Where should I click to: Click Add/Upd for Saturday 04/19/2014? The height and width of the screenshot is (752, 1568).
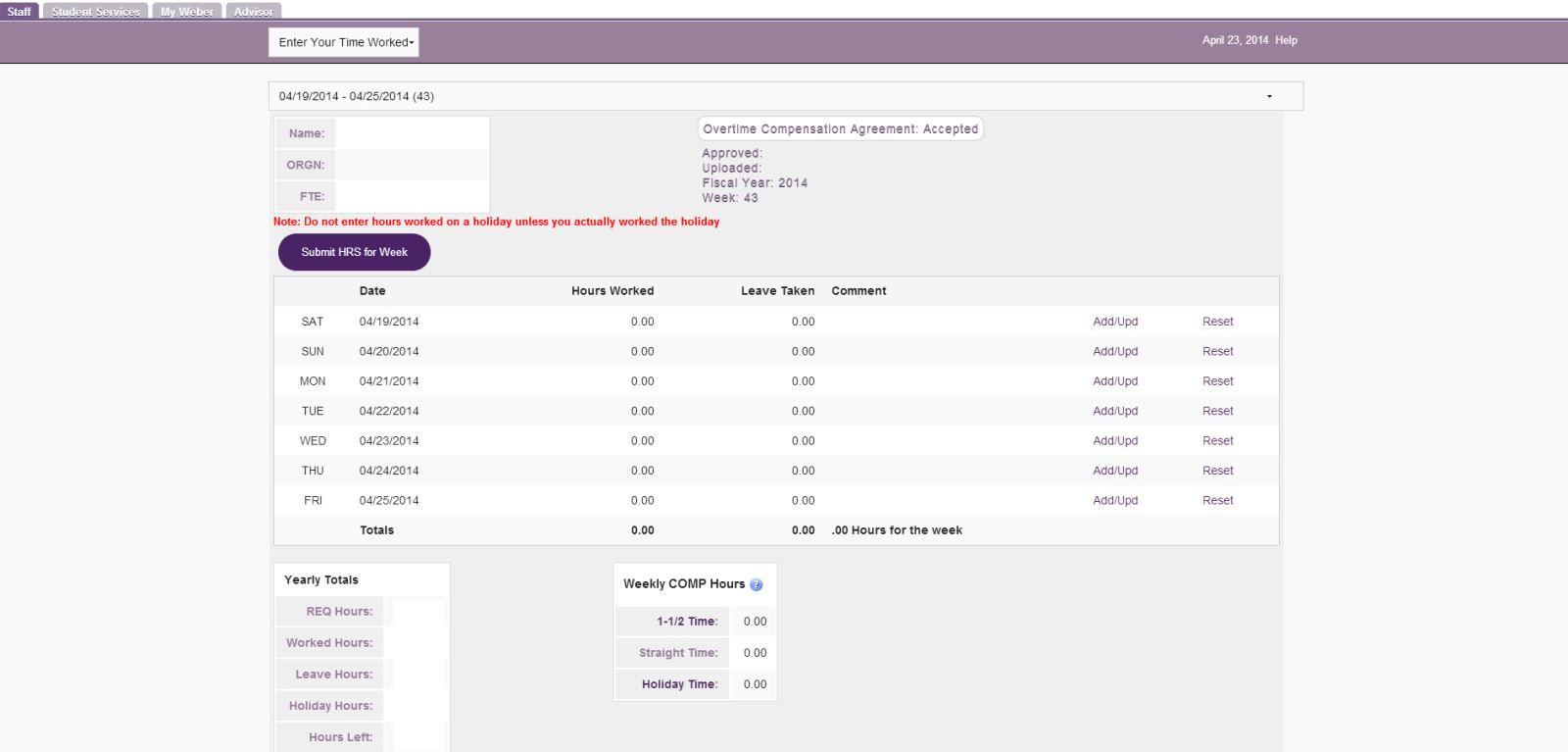[1115, 322]
